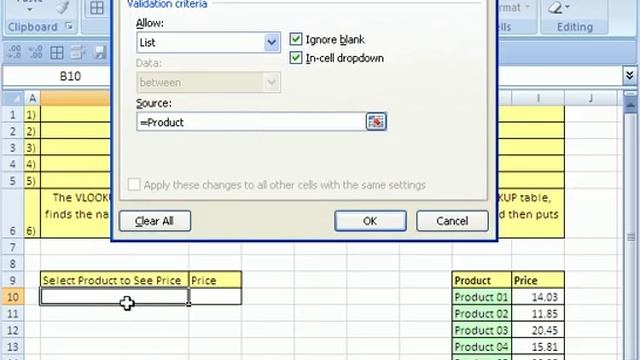
Task: Click the Price header cell next to Select Product
Action: click(x=215, y=280)
